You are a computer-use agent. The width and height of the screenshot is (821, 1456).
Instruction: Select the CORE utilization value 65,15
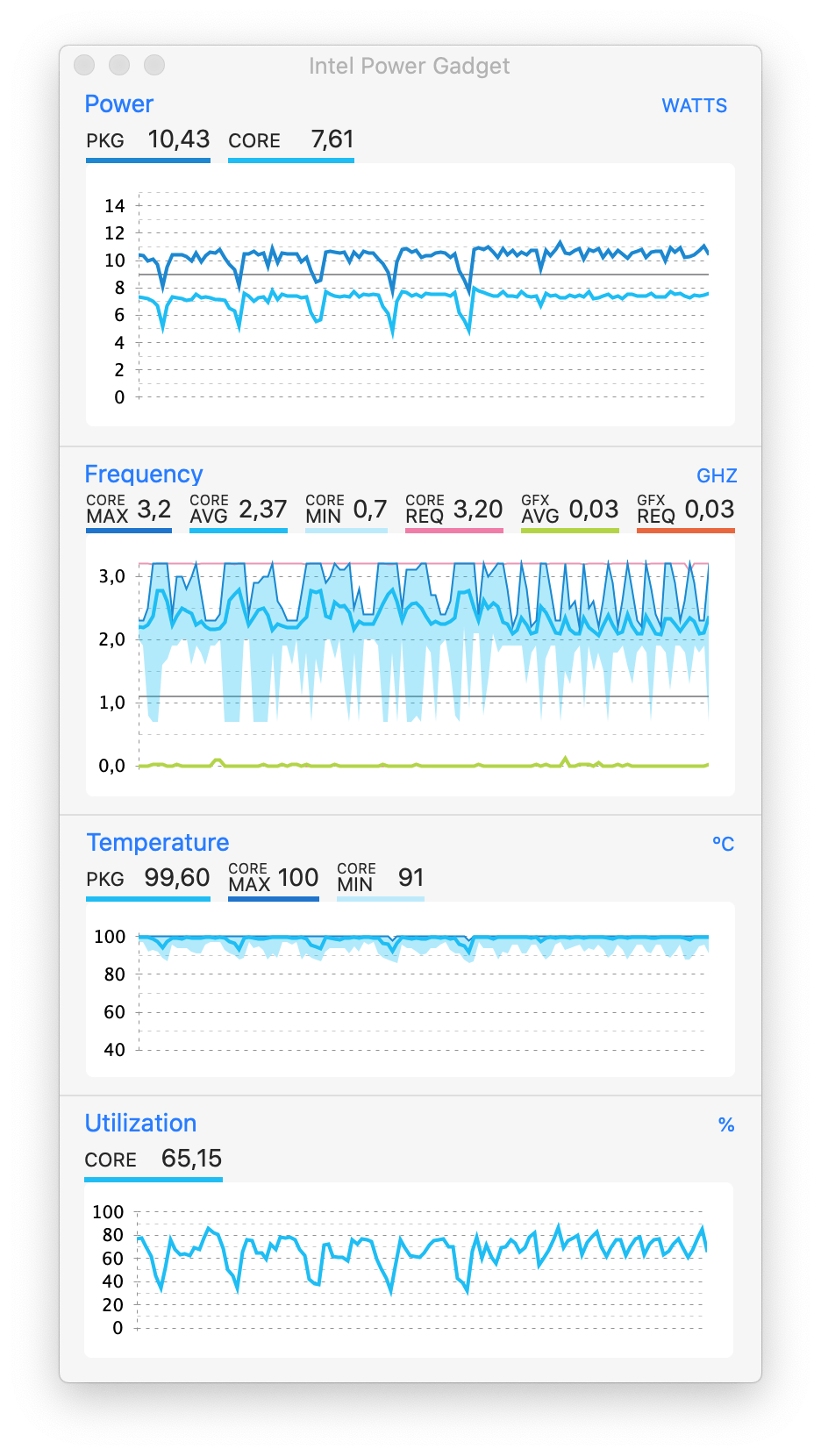(x=191, y=1159)
